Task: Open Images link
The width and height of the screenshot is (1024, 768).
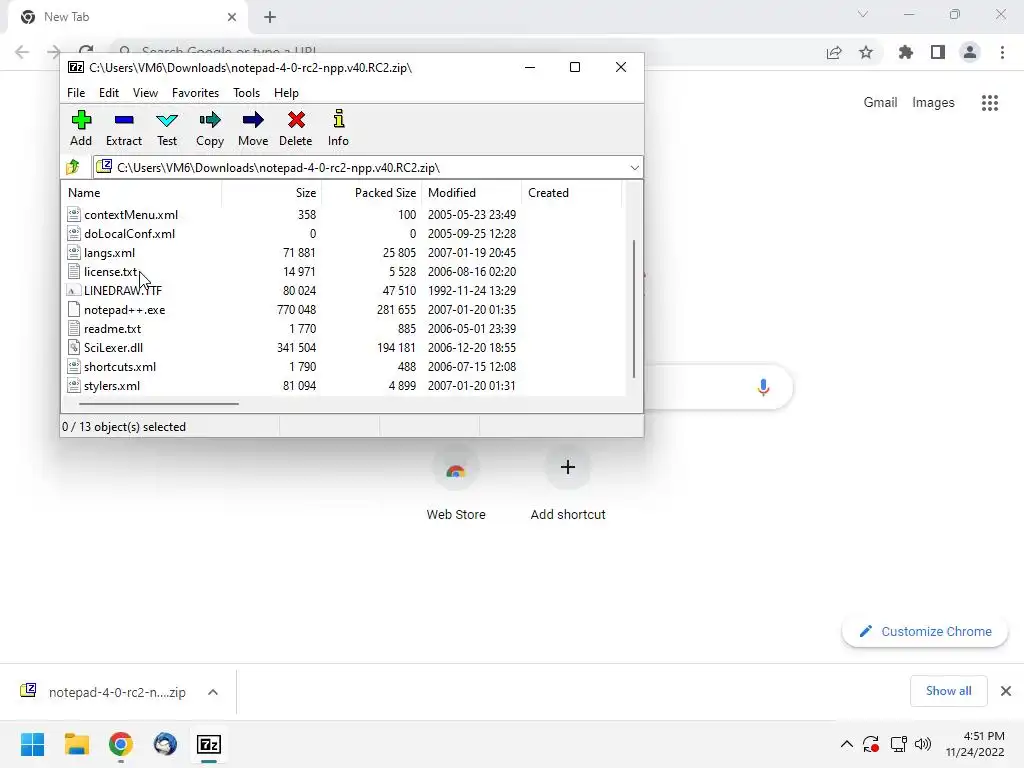Action: (933, 103)
